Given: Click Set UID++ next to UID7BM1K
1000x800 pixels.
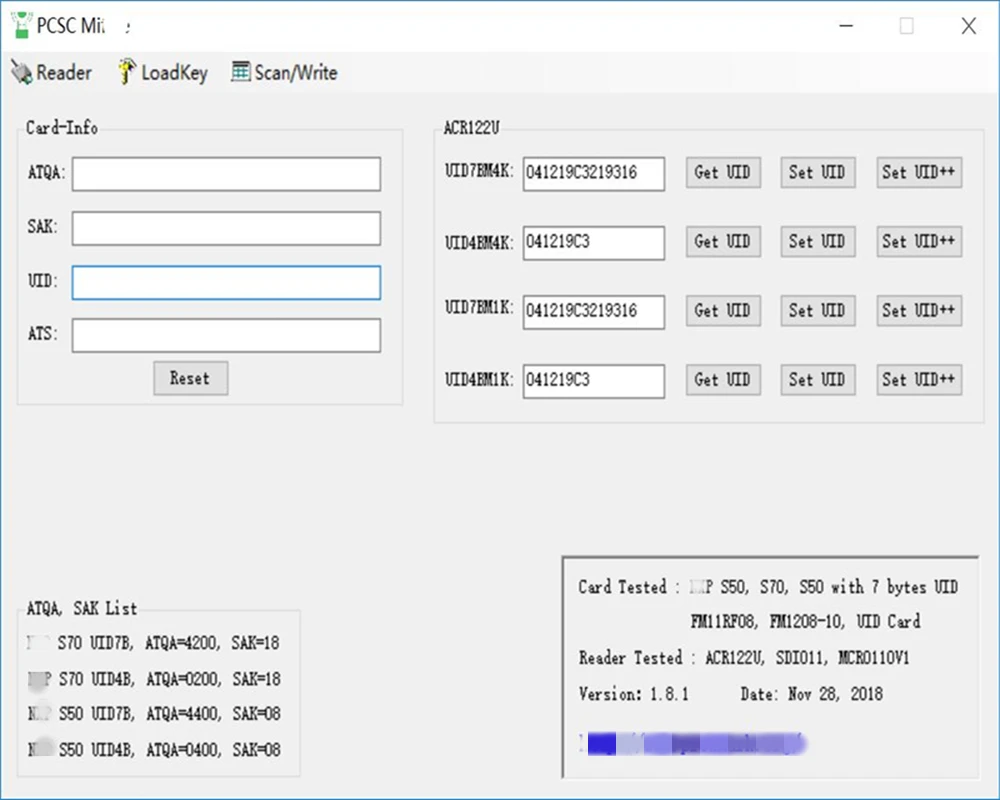Looking at the screenshot, I should tap(918, 310).
